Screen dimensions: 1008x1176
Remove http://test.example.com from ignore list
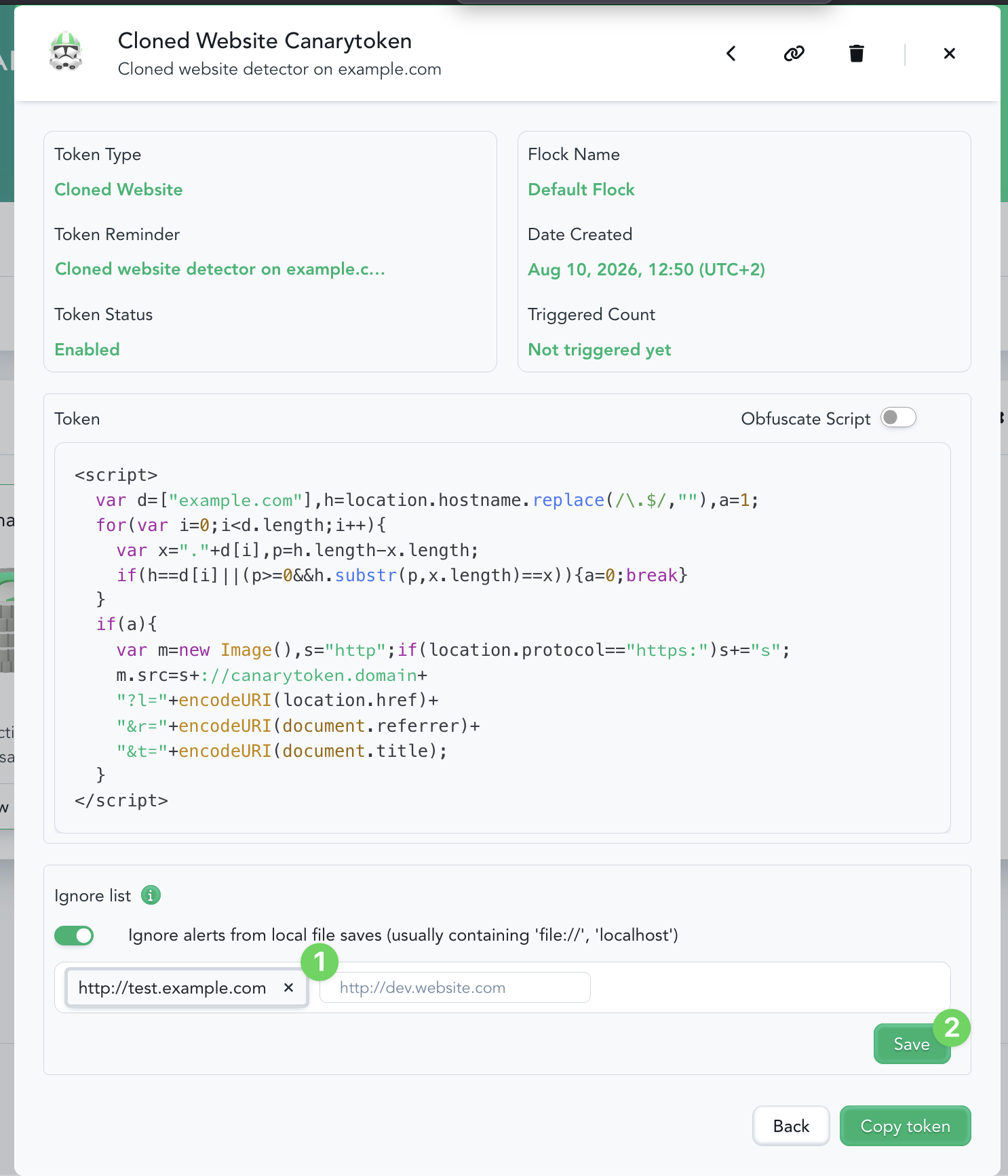tap(289, 987)
